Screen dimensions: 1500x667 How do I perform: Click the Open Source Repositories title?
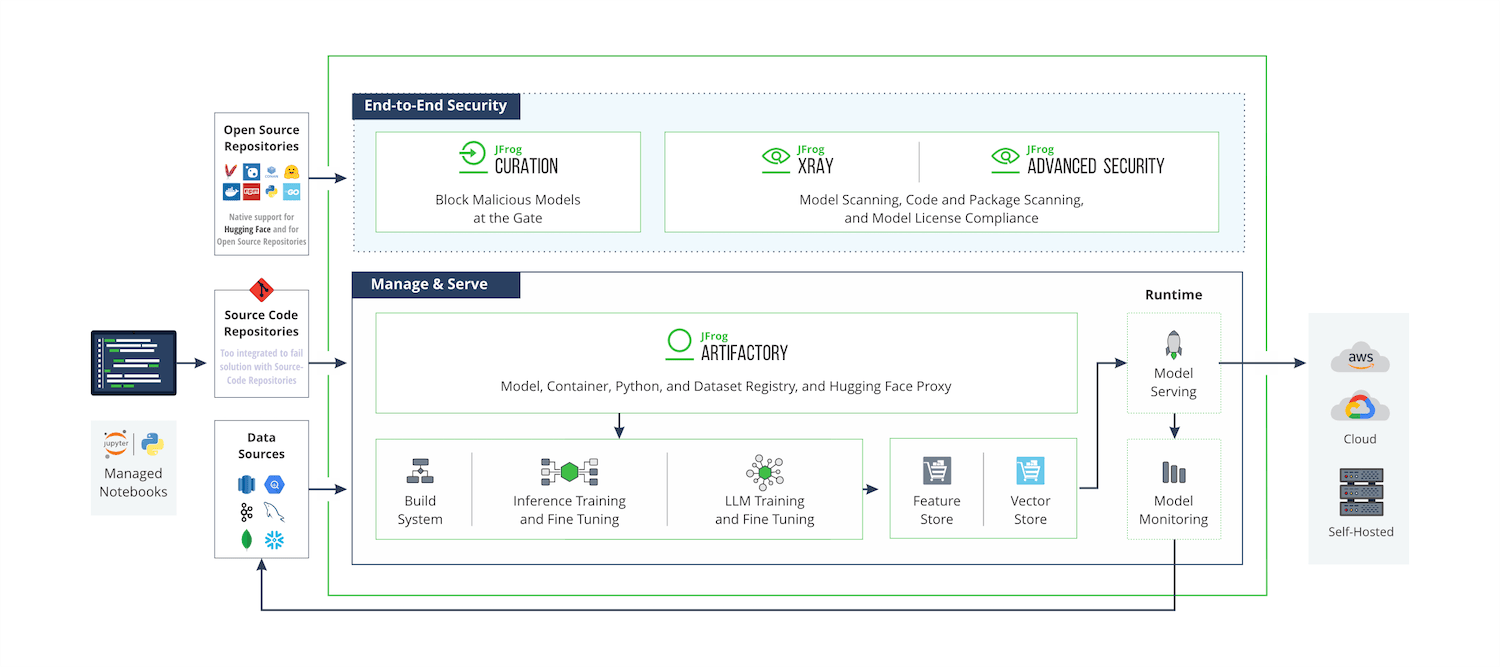pyautogui.click(x=262, y=138)
